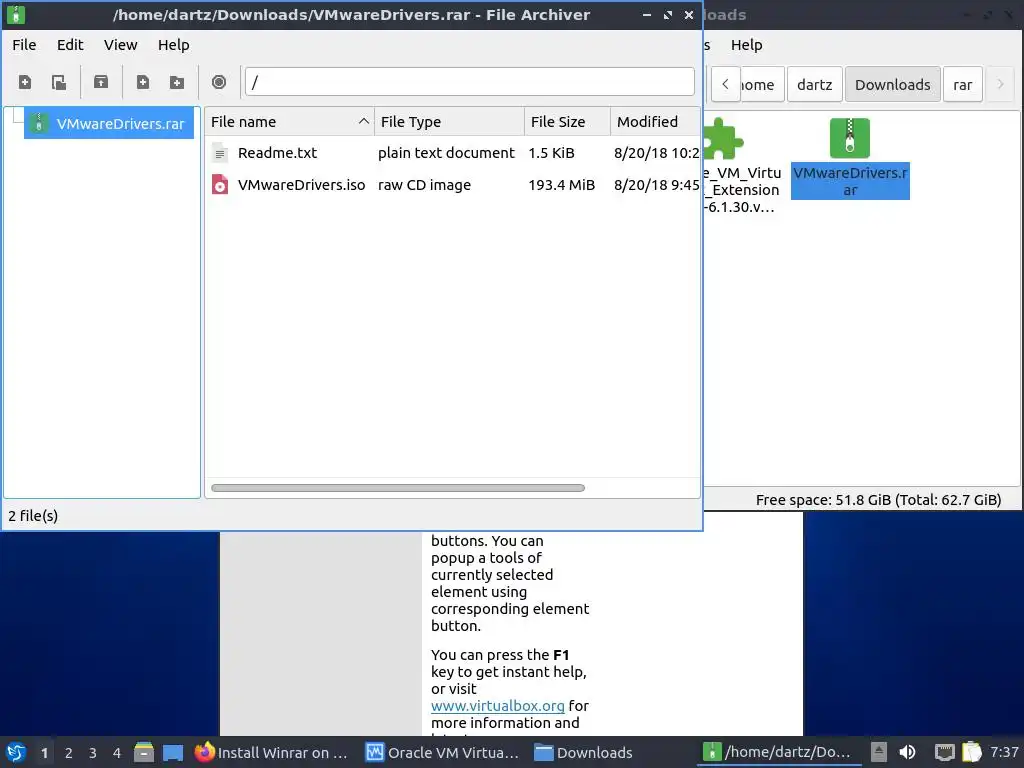
Task: Click the Extract archive toolbar icon
Action: point(101,82)
